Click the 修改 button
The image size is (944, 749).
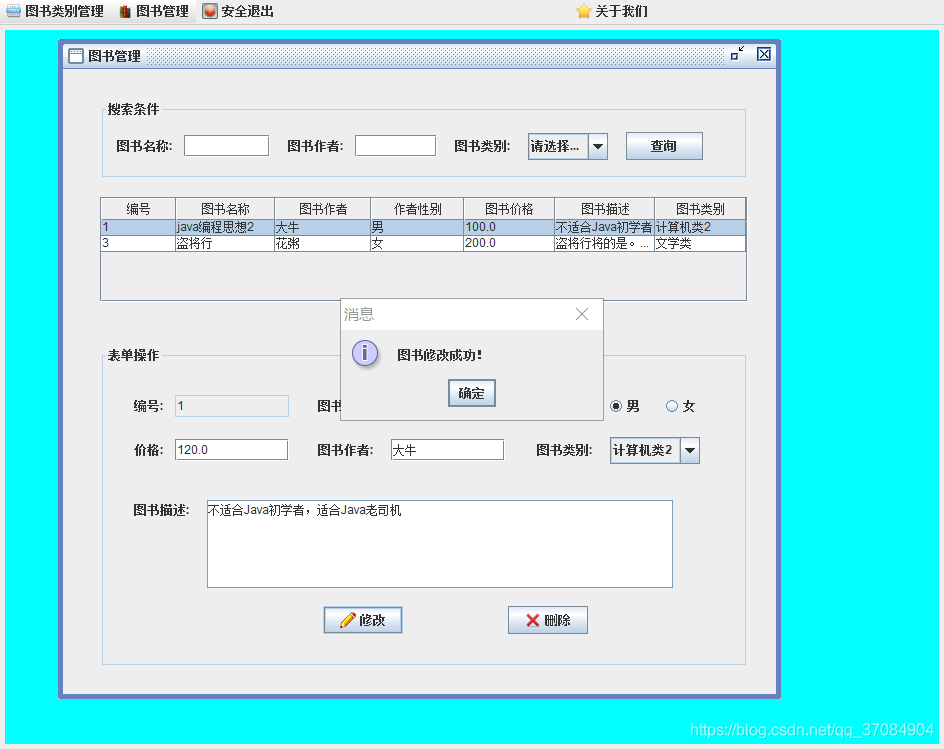coord(363,620)
